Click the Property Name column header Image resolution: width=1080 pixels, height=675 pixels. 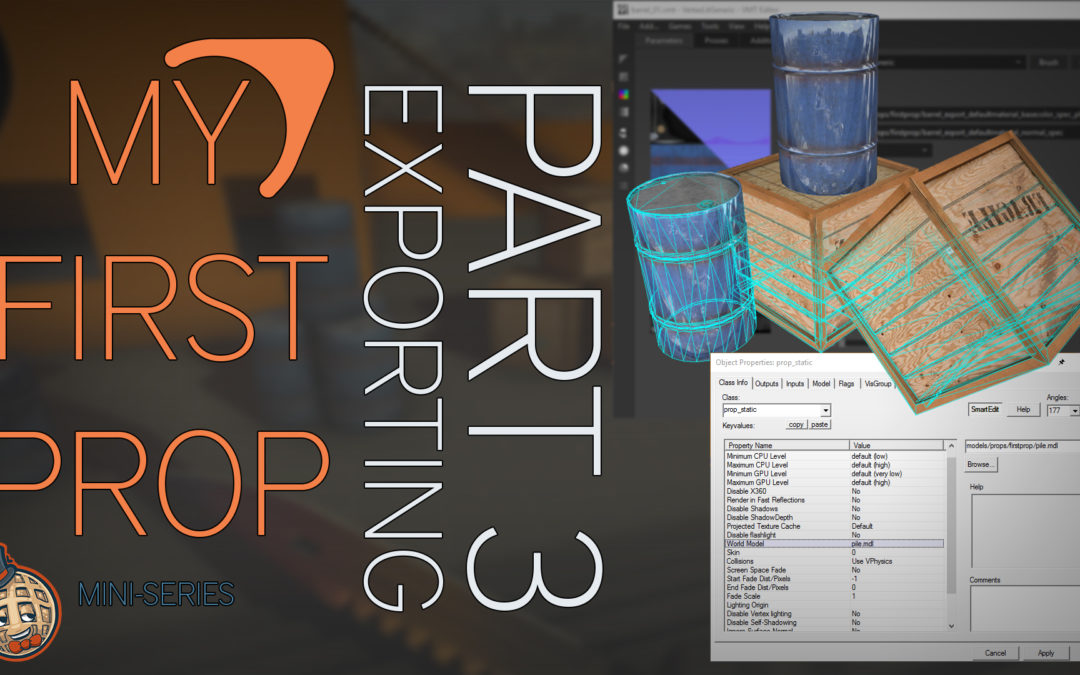(787, 446)
